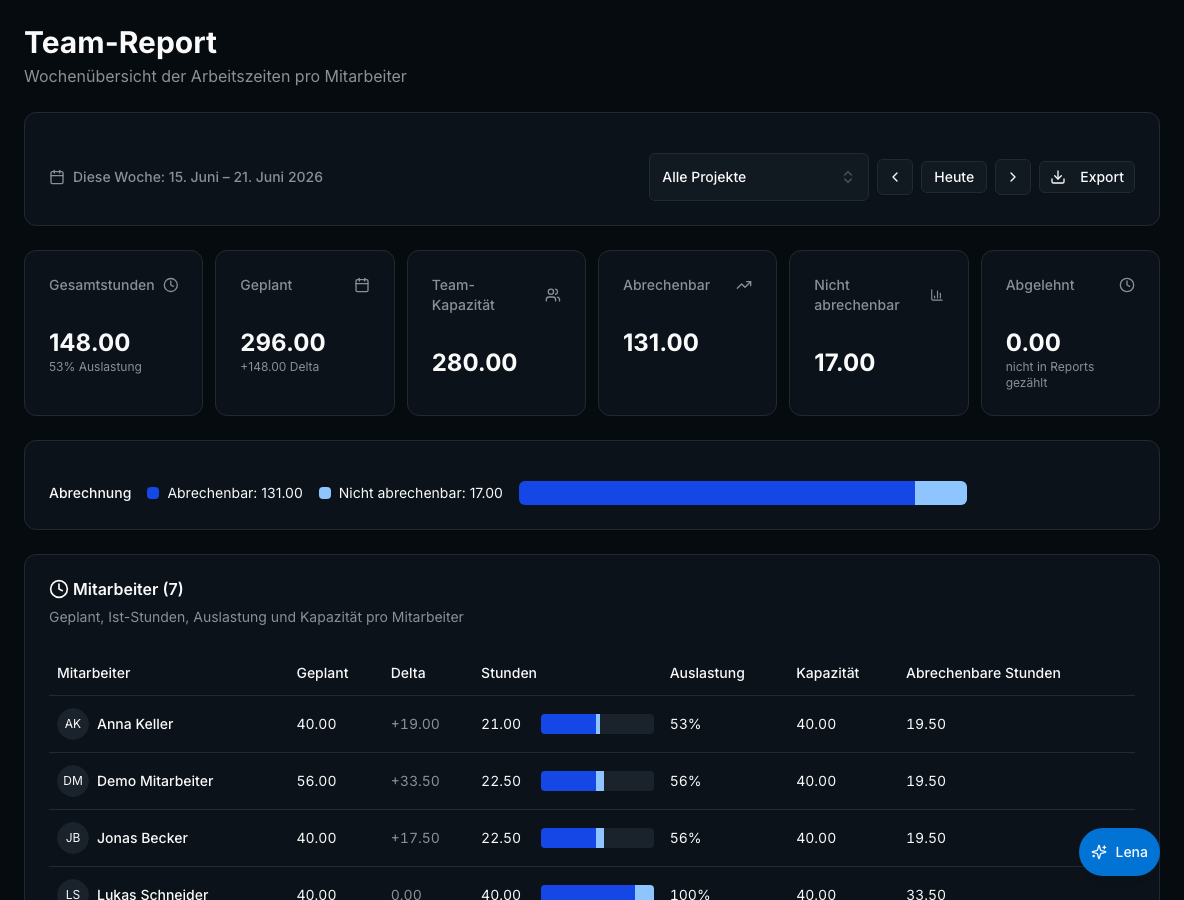
Task: Click the light blue Nicht abrechenbar legend swatch
Action: (325, 493)
